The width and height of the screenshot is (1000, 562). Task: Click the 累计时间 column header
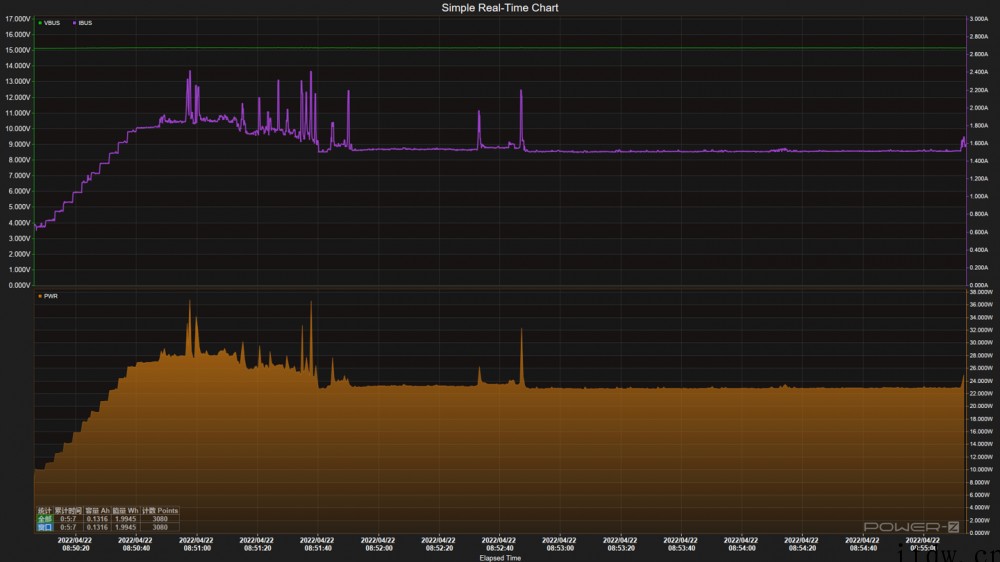[68, 511]
